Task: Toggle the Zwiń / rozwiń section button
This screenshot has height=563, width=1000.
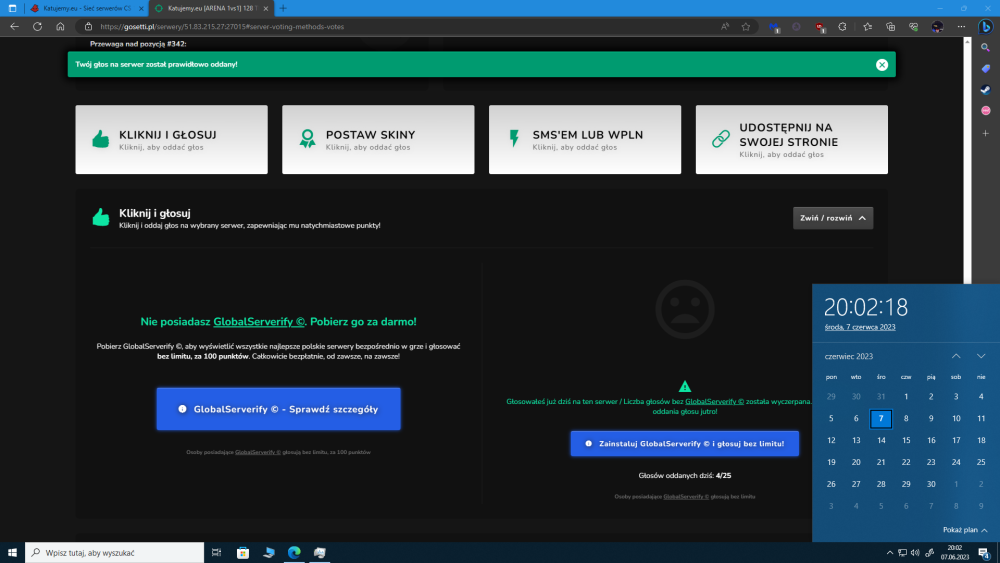Action: (833, 218)
